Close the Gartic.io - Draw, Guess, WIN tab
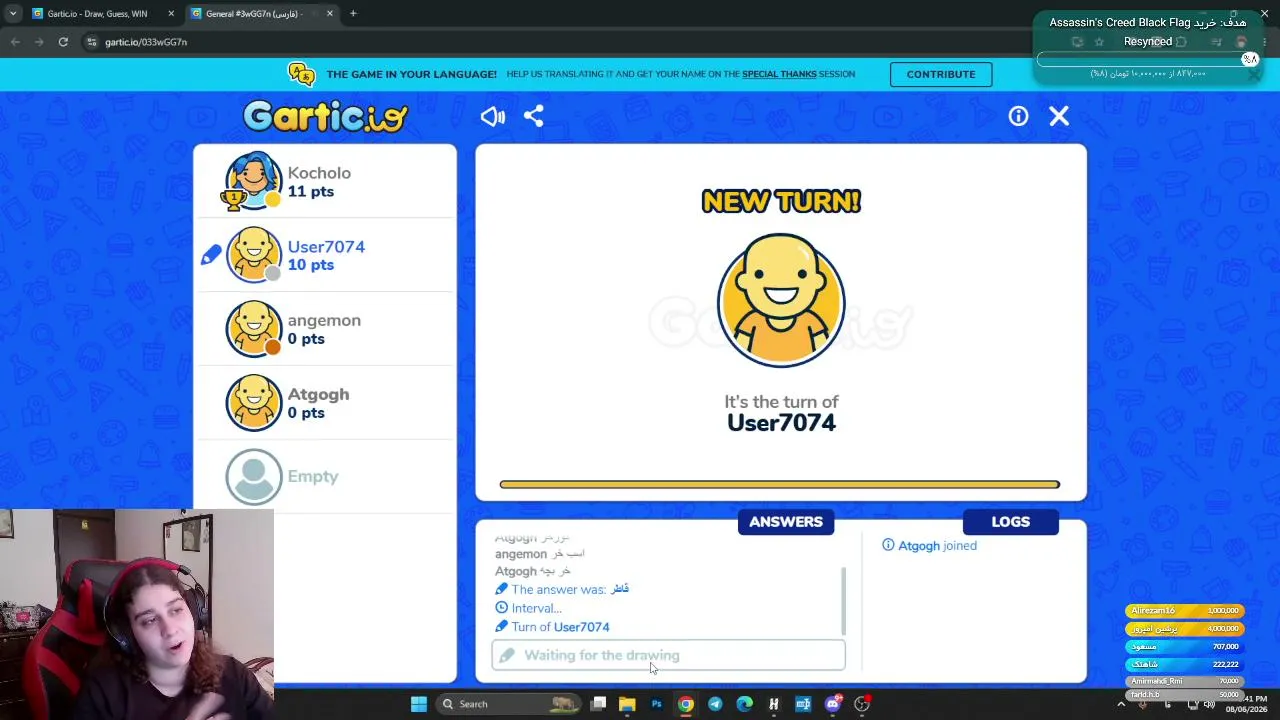 (171, 14)
